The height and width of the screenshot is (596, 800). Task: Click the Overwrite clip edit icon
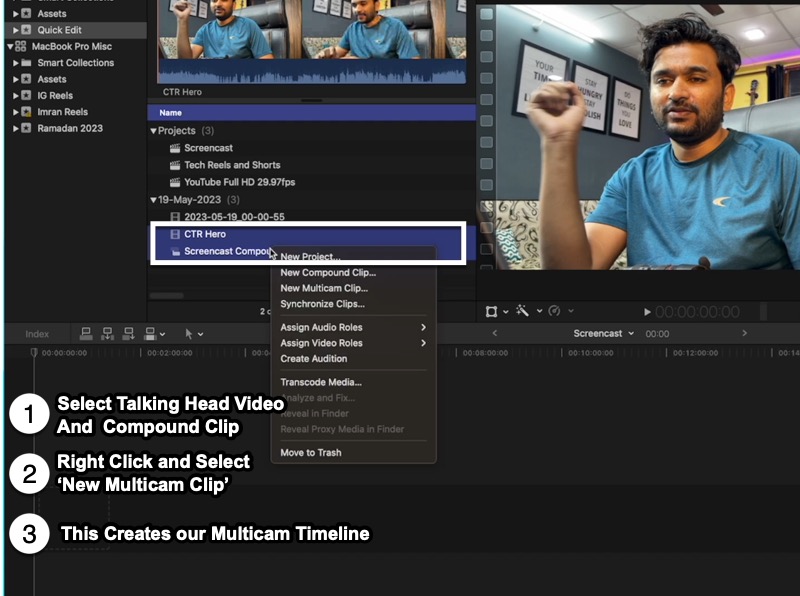tap(150, 334)
